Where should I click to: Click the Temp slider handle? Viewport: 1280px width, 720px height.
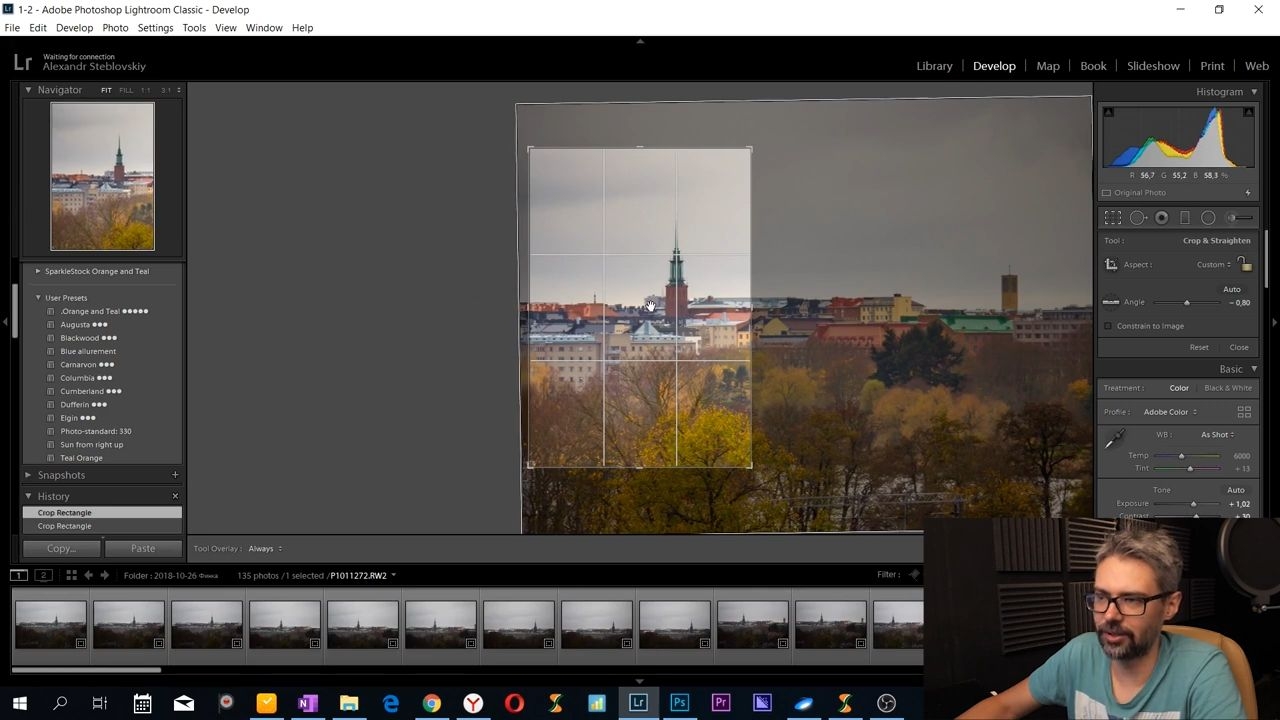click(x=1181, y=456)
